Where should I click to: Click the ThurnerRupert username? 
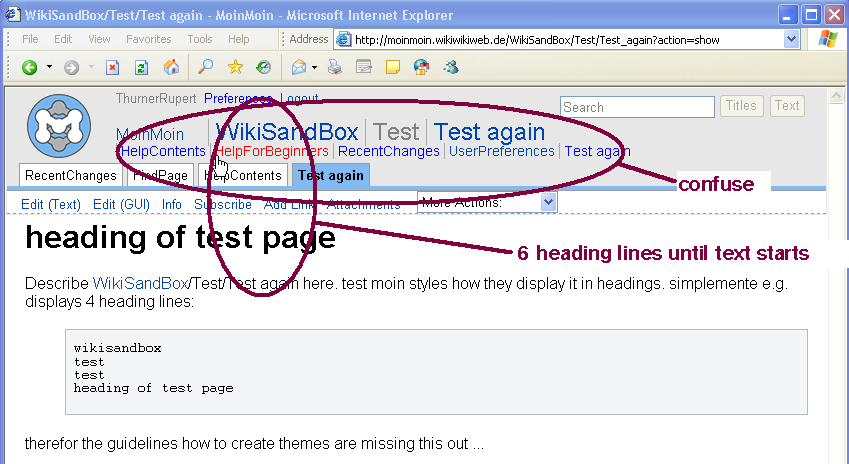[x=156, y=99]
